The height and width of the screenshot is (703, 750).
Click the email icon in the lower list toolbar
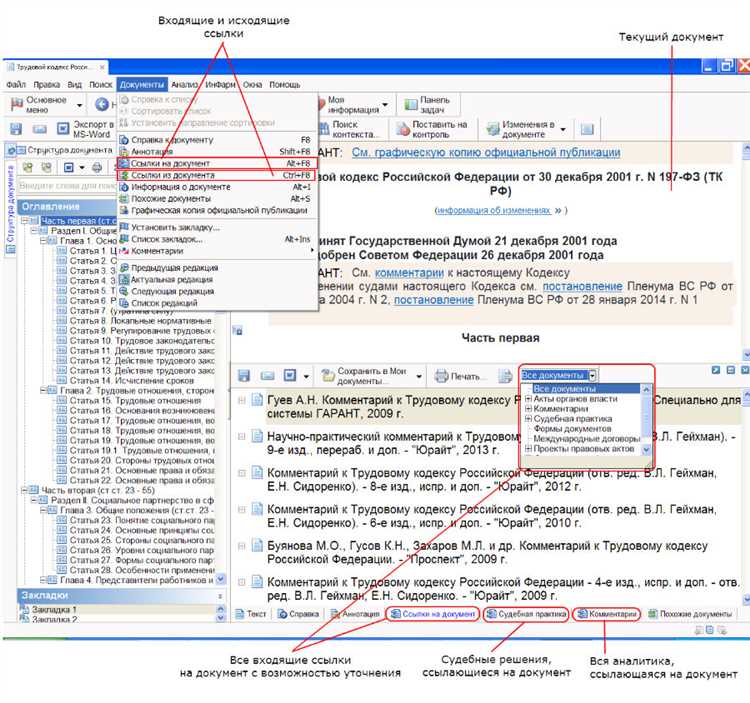(x=267, y=375)
